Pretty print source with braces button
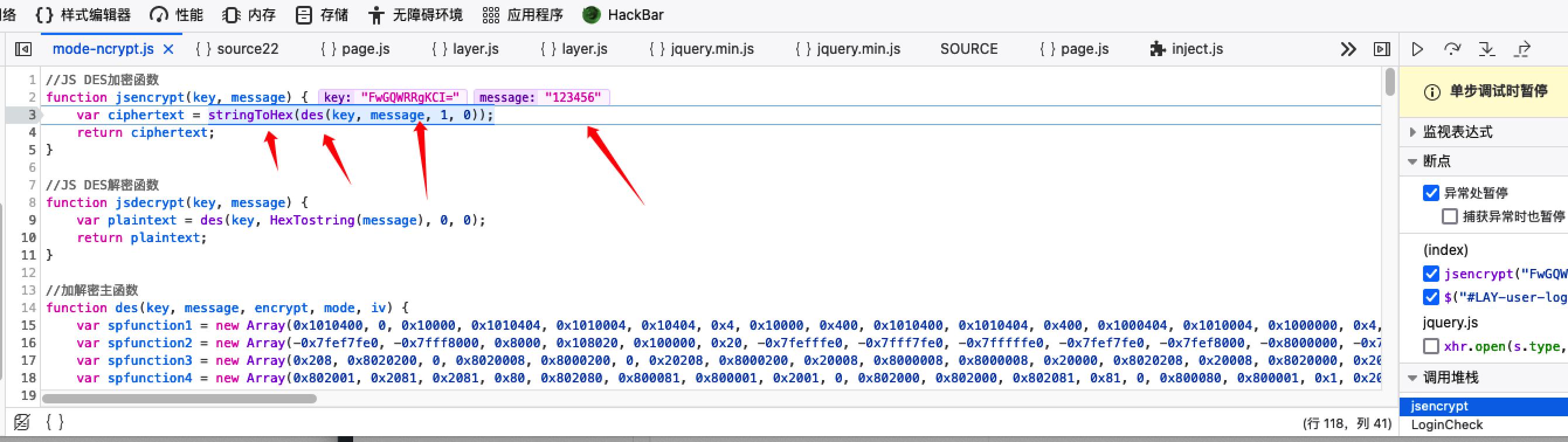The image size is (1568, 442). [55, 422]
